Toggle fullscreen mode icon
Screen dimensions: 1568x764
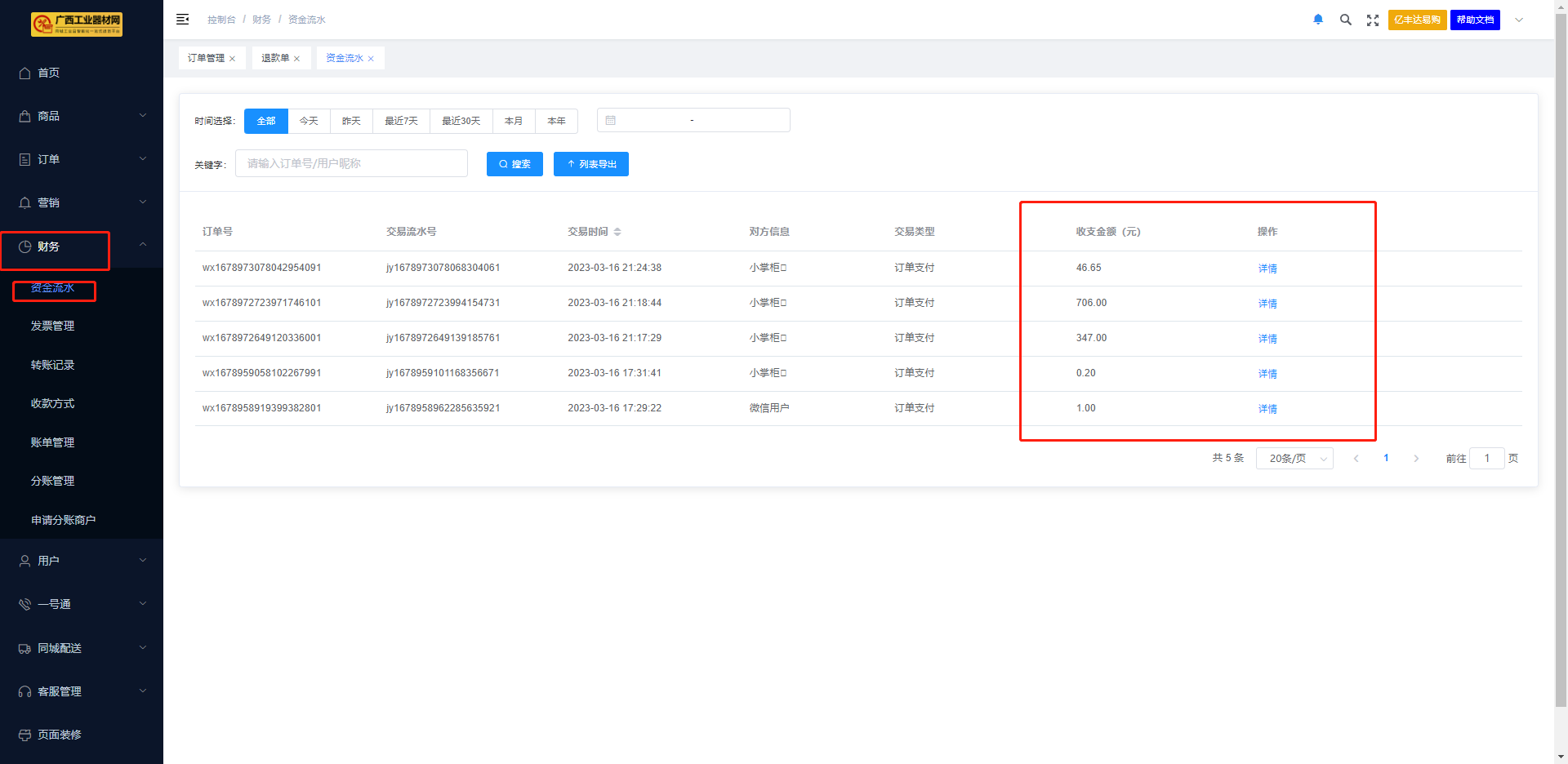(x=1373, y=20)
